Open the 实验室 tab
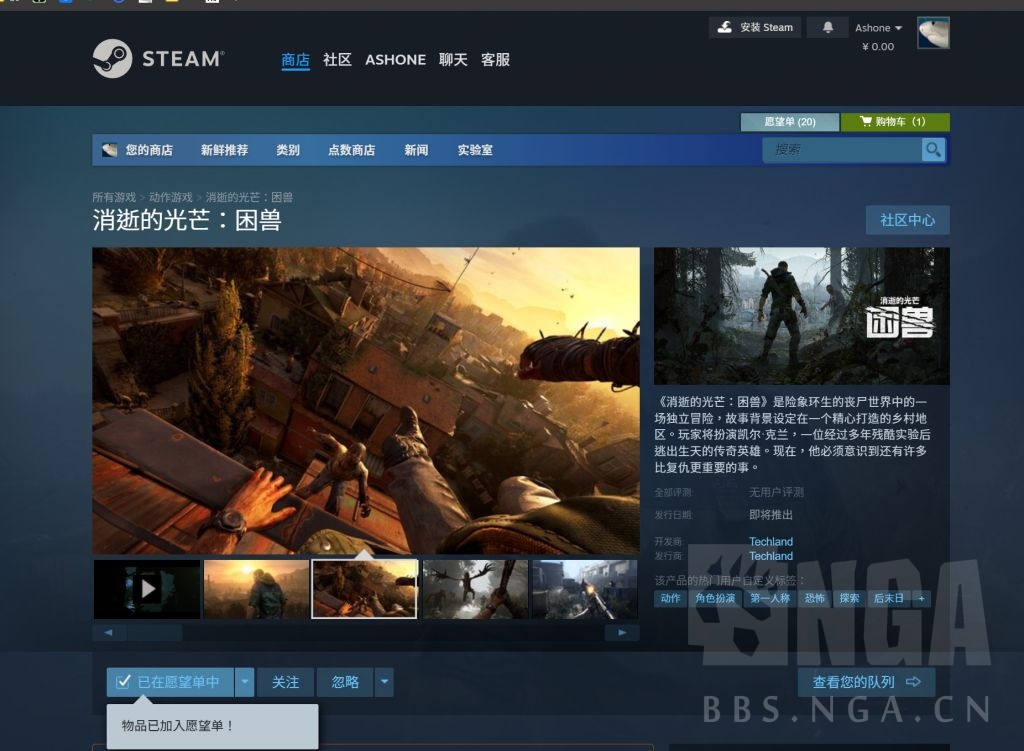The height and width of the screenshot is (751, 1024). click(x=475, y=150)
